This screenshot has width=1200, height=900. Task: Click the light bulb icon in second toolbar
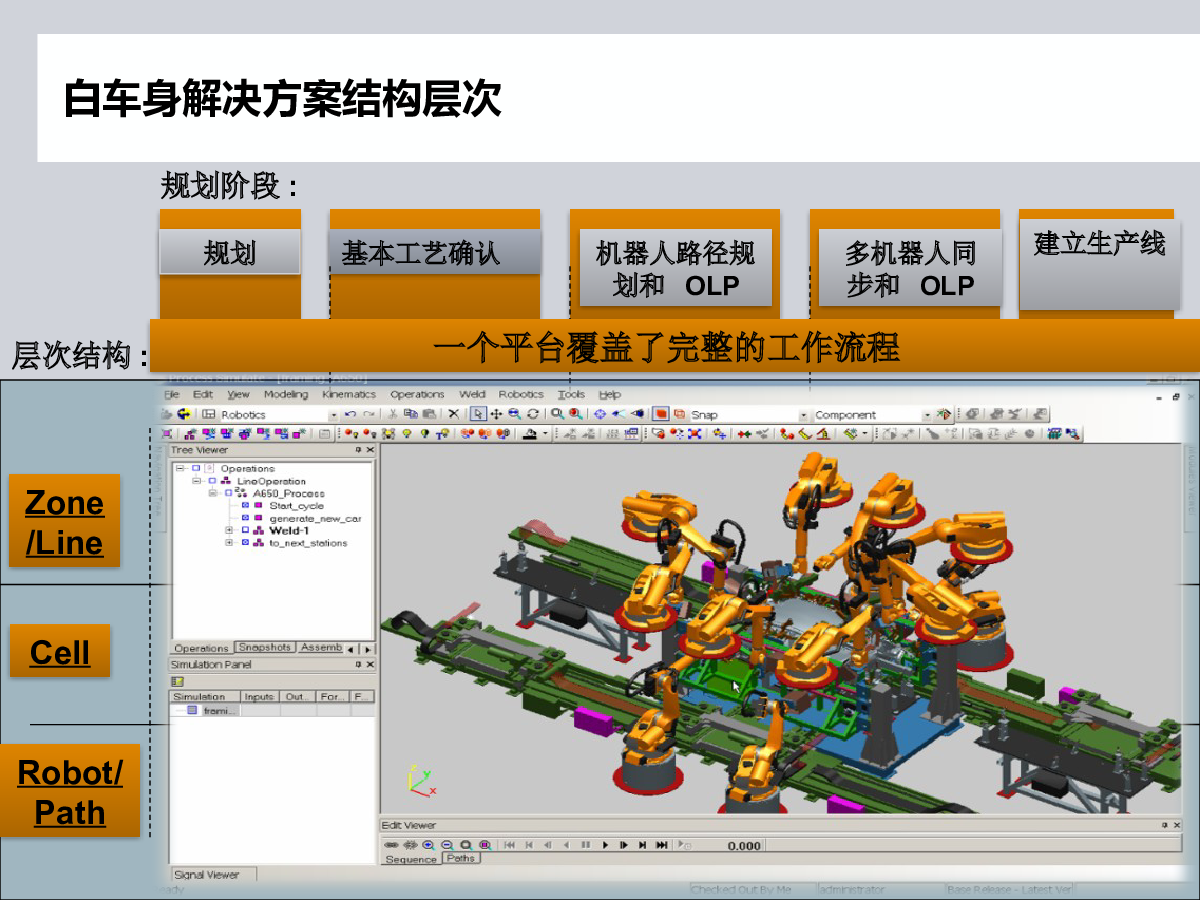[x=408, y=434]
